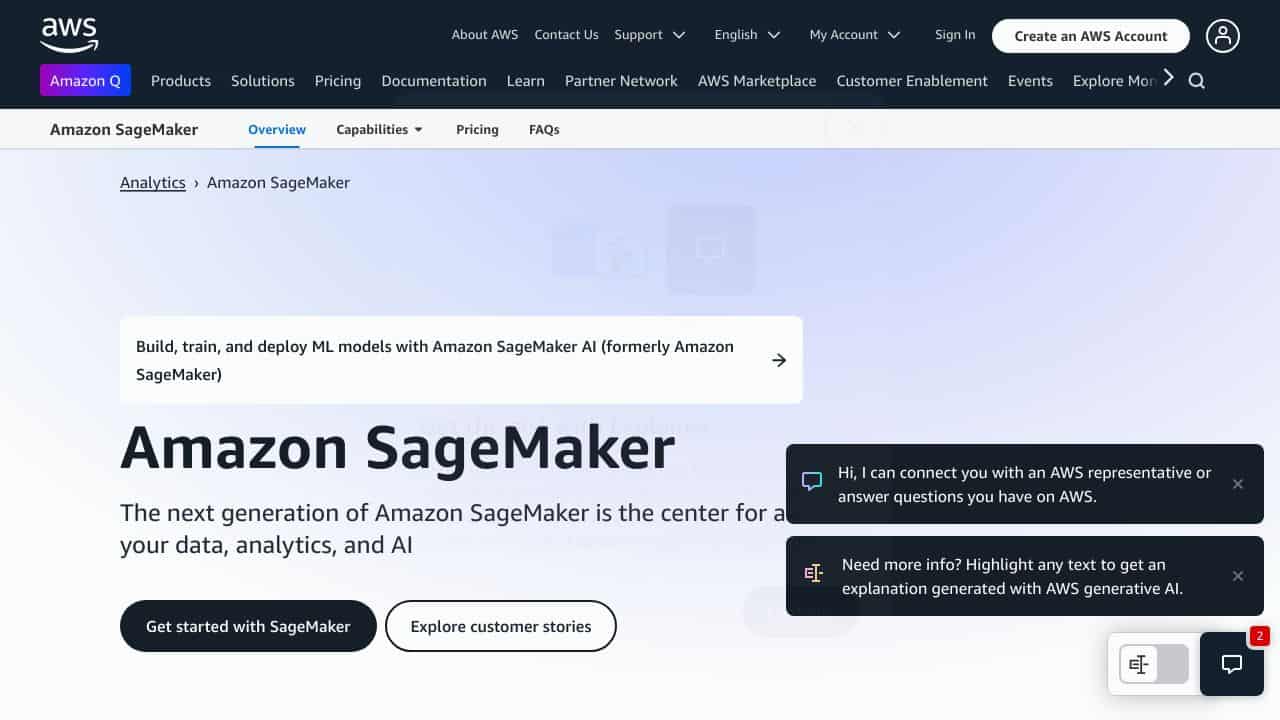The width and height of the screenshot is (1280, 720).
Task: Open the Events menu
Action: click(x=1030, y=81)
